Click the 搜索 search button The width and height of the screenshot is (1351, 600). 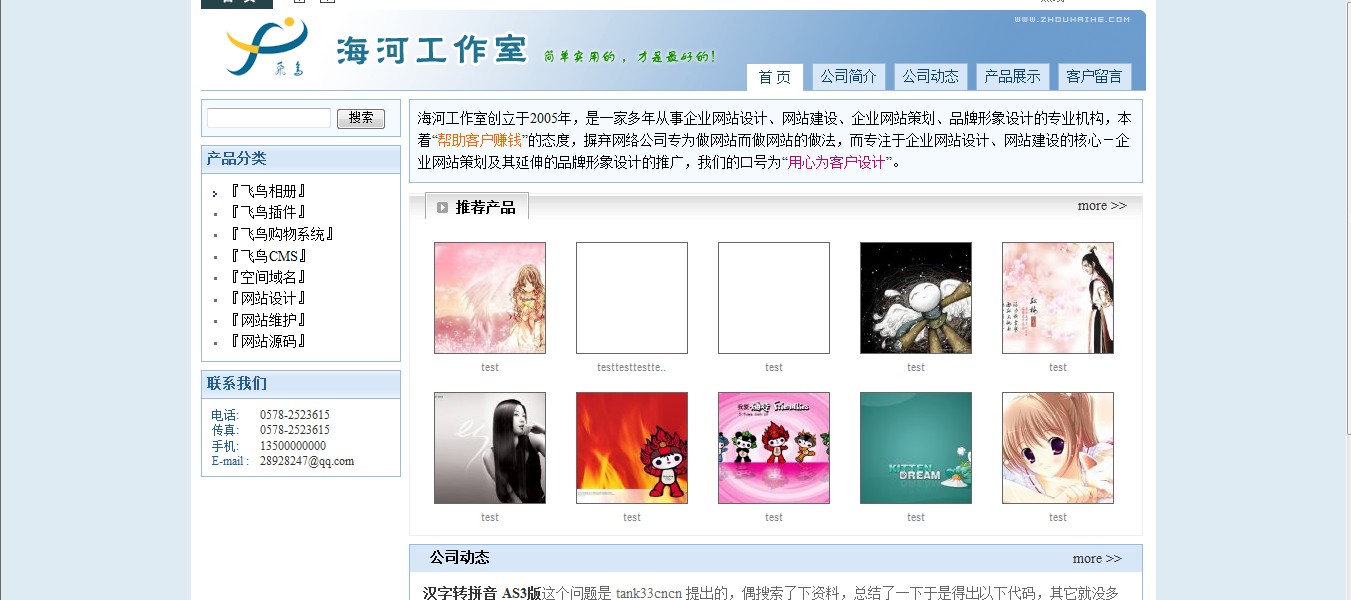click(x=361, y=118)
